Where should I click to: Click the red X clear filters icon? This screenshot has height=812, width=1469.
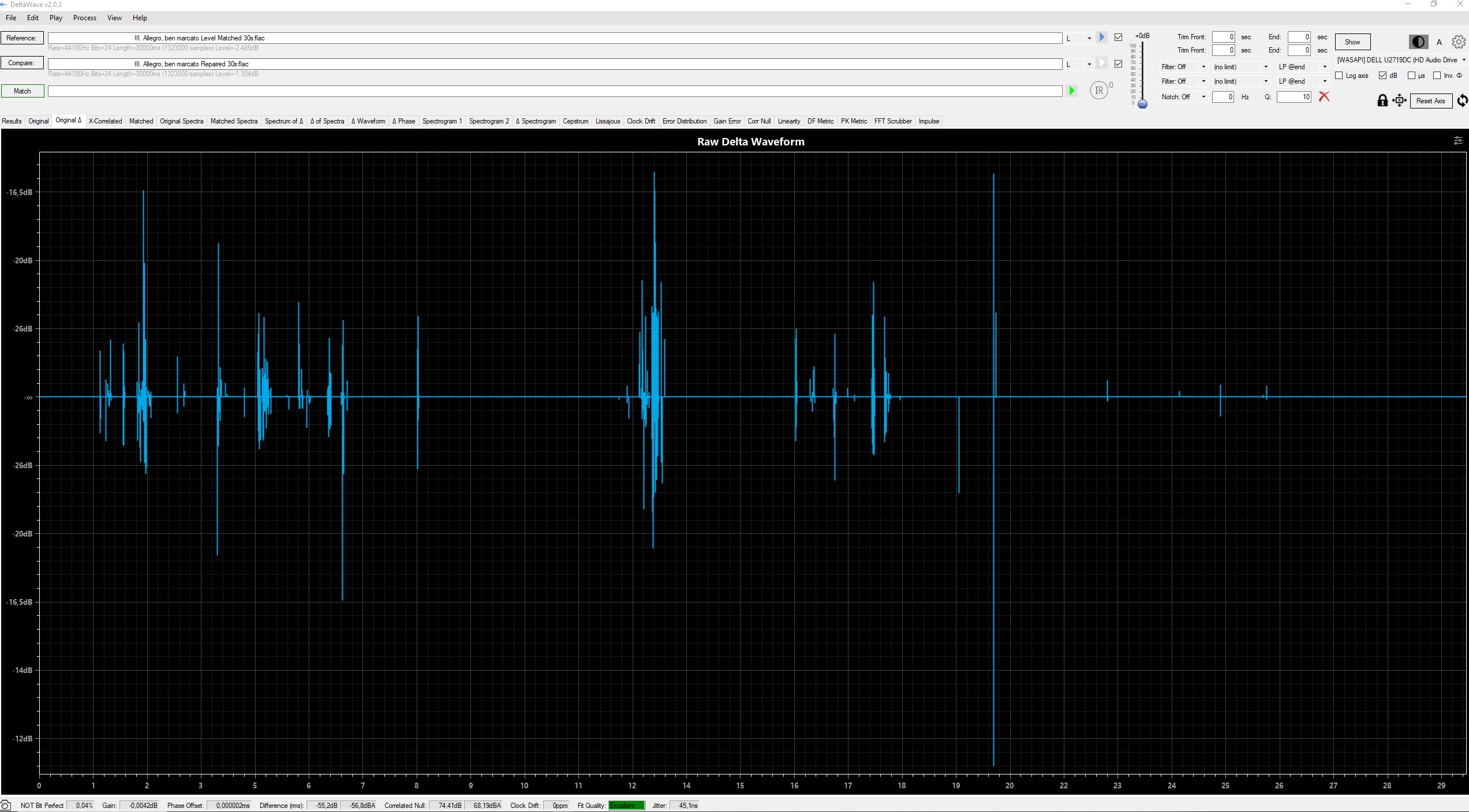[x=1324, y=97]
